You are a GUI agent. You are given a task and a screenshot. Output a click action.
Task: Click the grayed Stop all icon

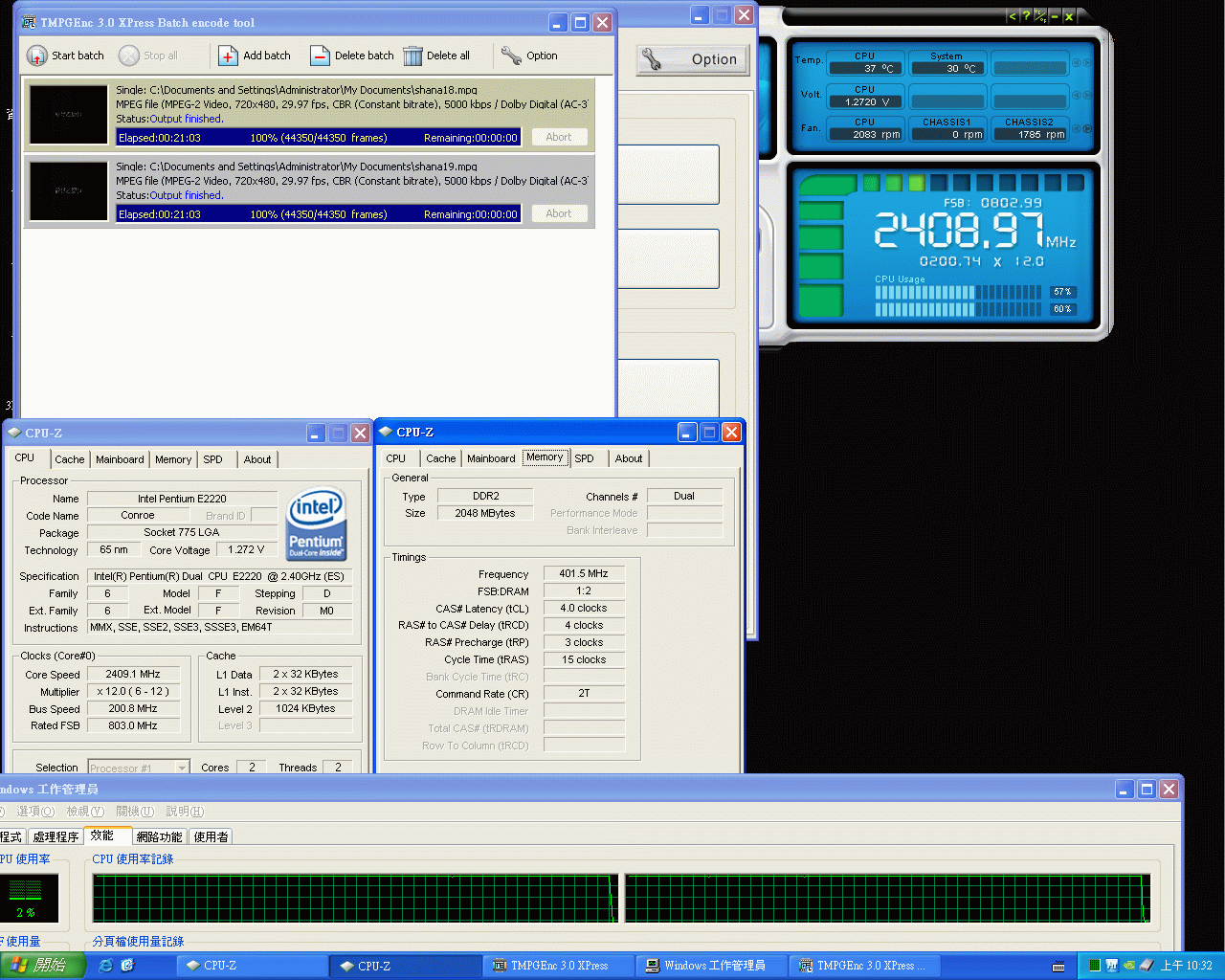coord(129,56)
